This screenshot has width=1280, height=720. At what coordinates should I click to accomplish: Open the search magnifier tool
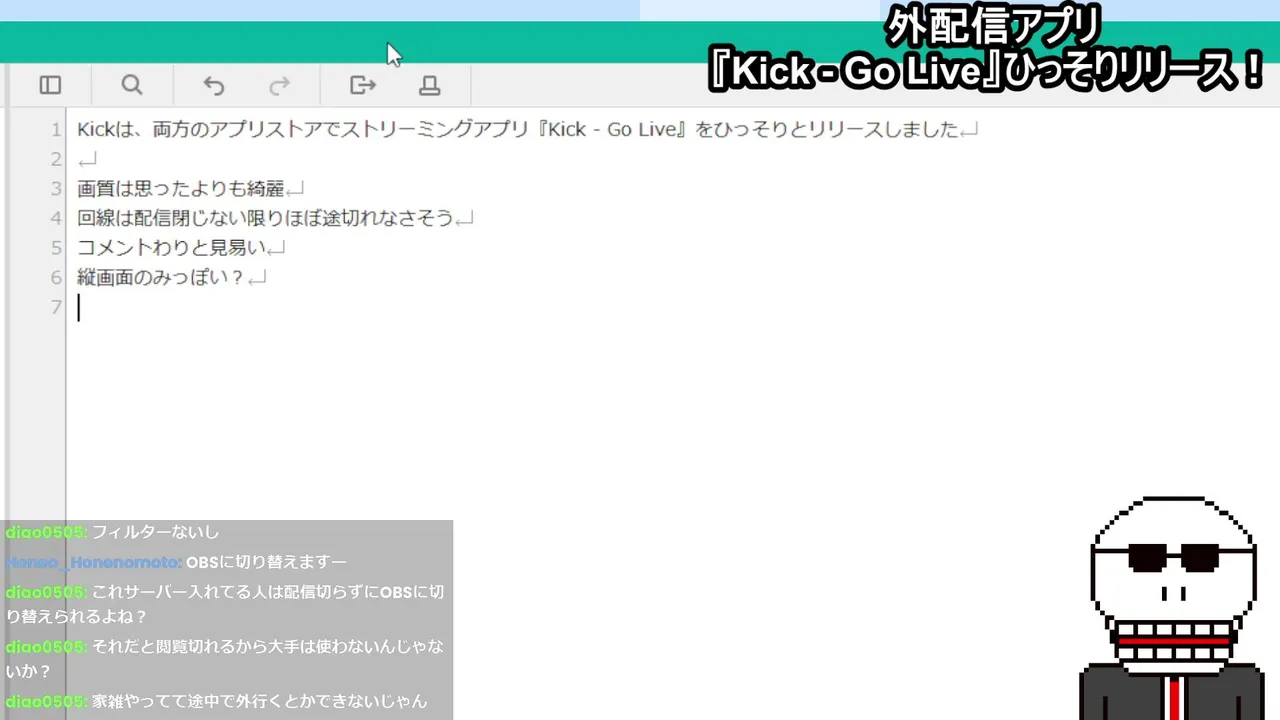coord(131,85)
